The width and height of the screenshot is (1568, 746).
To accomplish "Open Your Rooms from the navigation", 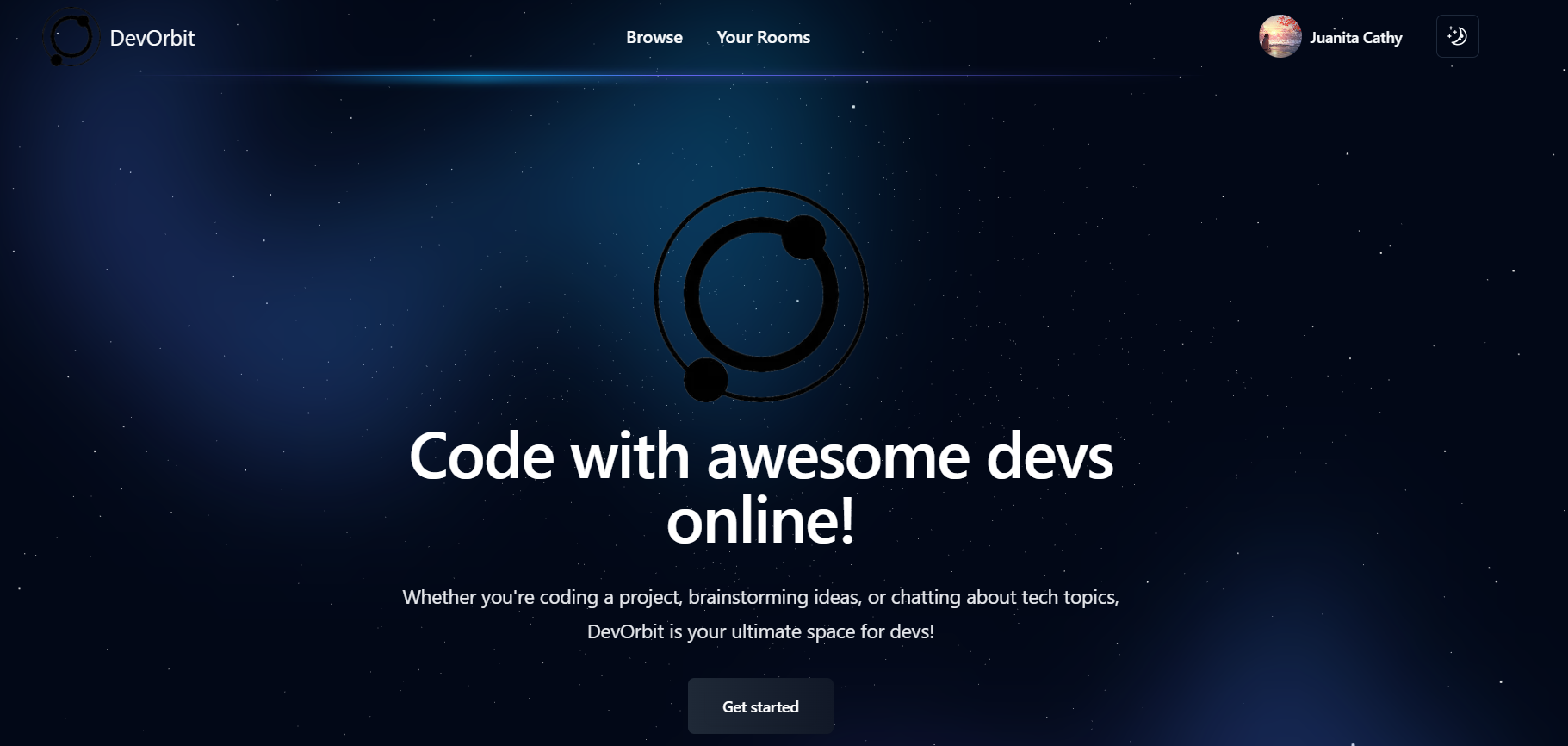I will 764,37.
